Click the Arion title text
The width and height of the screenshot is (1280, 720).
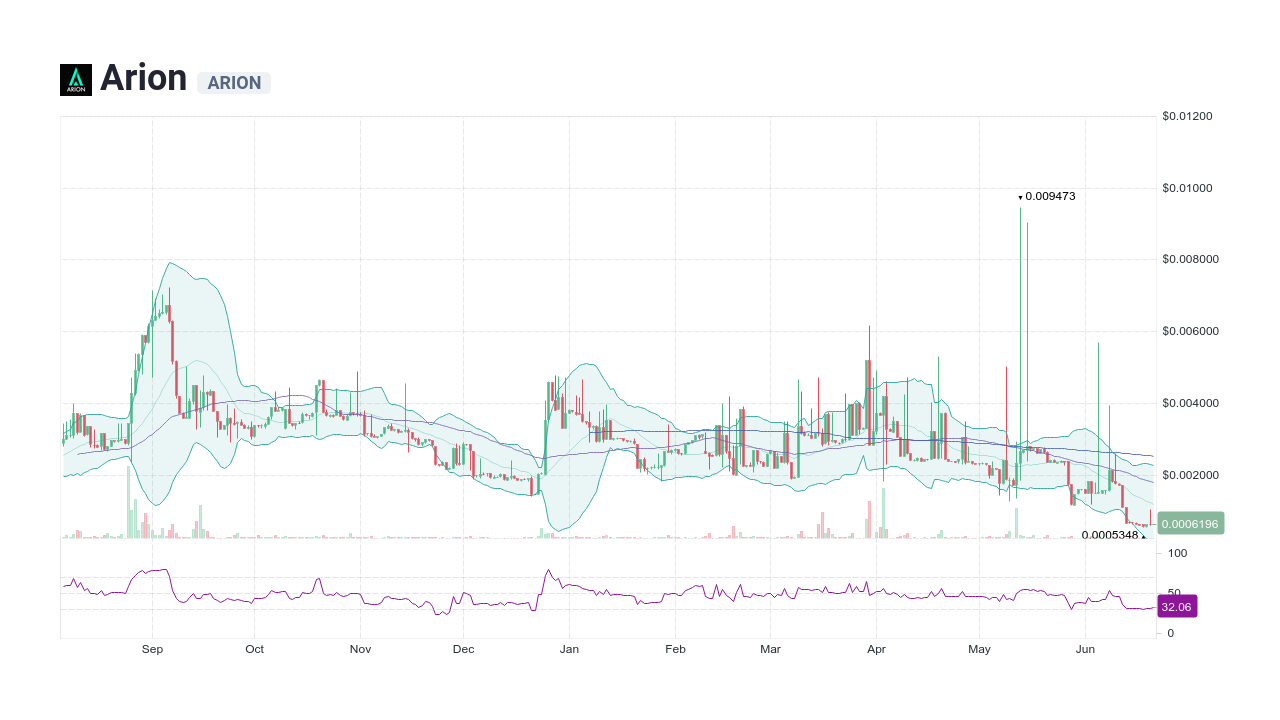pos(144,77)
